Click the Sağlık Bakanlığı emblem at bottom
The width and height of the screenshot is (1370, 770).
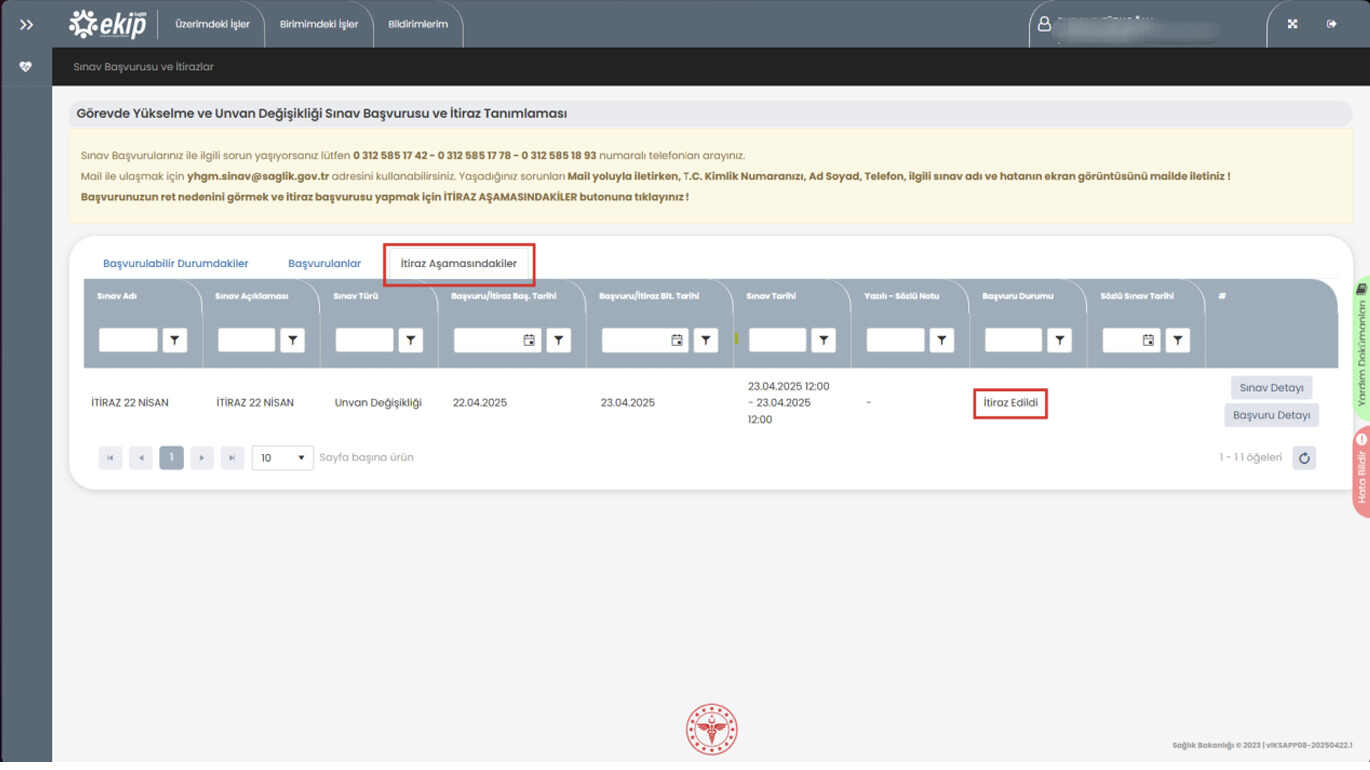(711, 729)
